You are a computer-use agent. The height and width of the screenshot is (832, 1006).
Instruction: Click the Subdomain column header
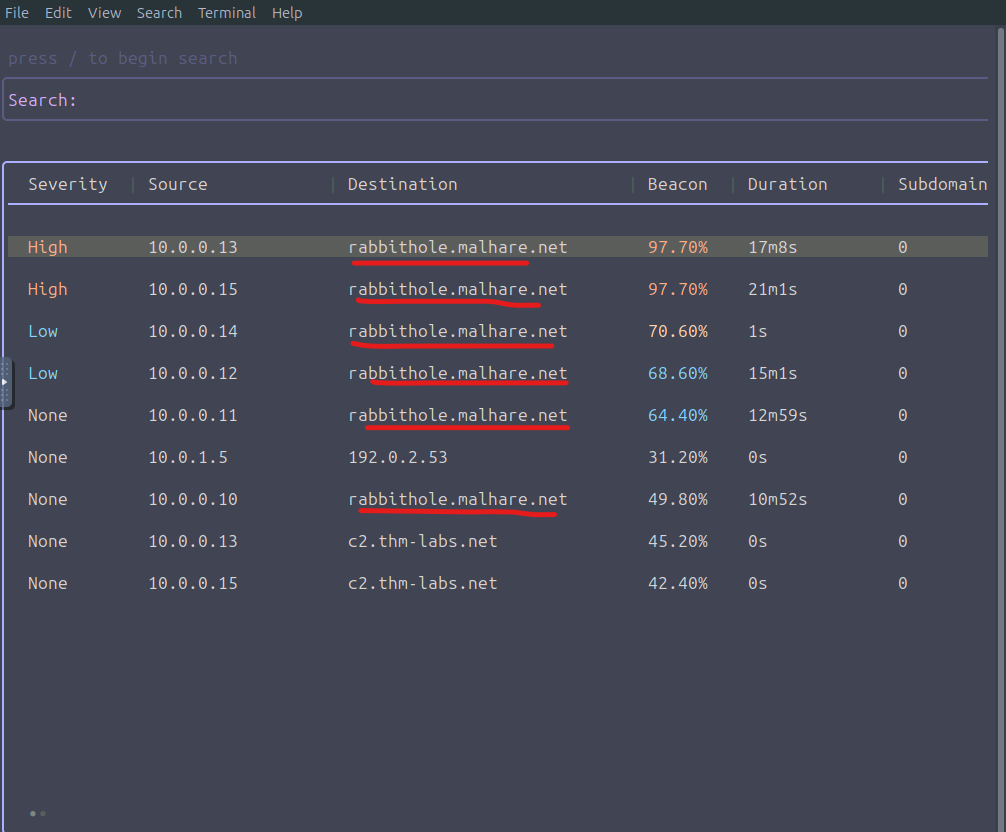(942, 184)
